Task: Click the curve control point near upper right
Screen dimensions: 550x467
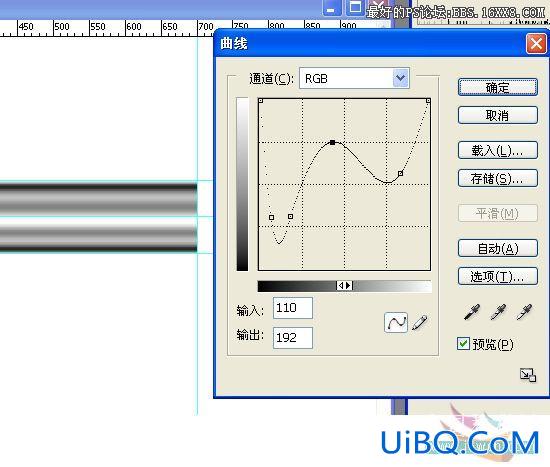Action: tap(400, 173)
